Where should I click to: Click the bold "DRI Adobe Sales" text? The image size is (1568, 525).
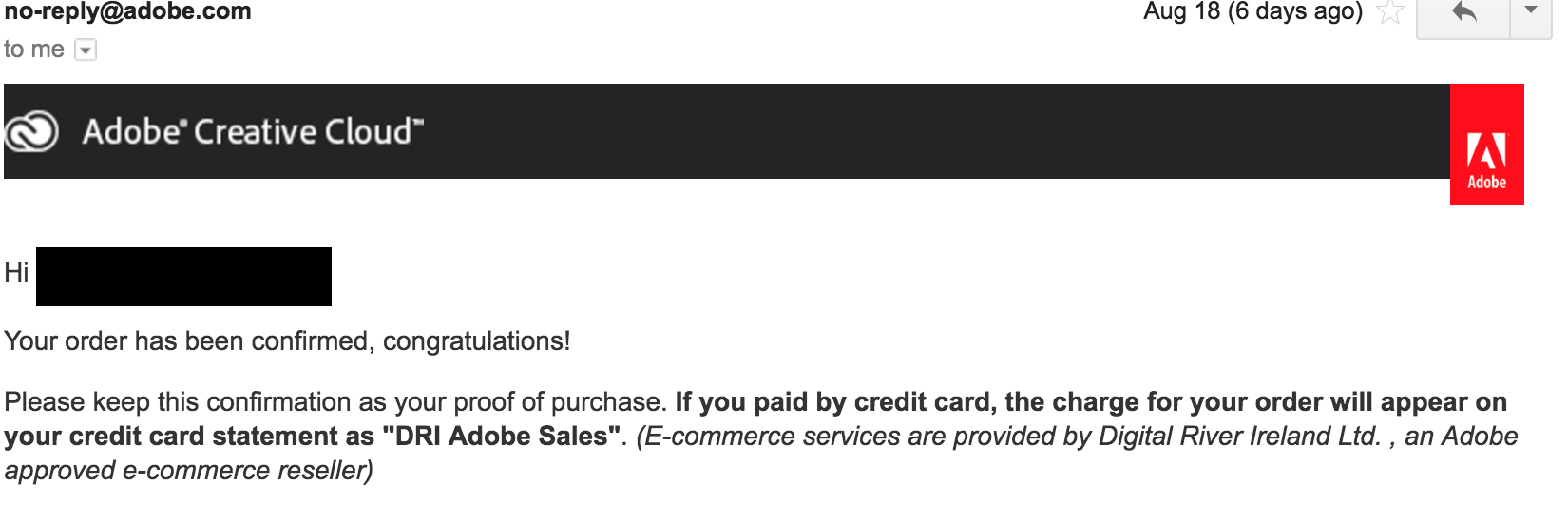pos(501,437)
